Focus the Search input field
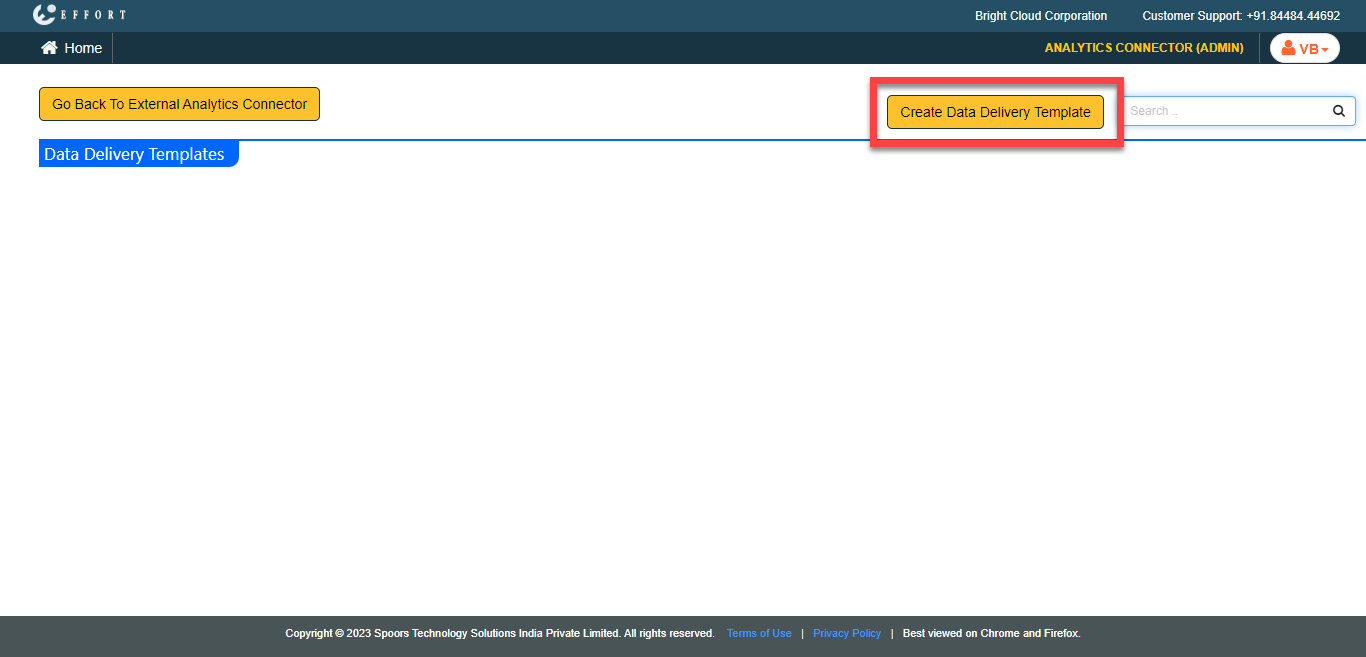Image resolution: width=1366 pixels, height=657 pixels. (1225, 111)
